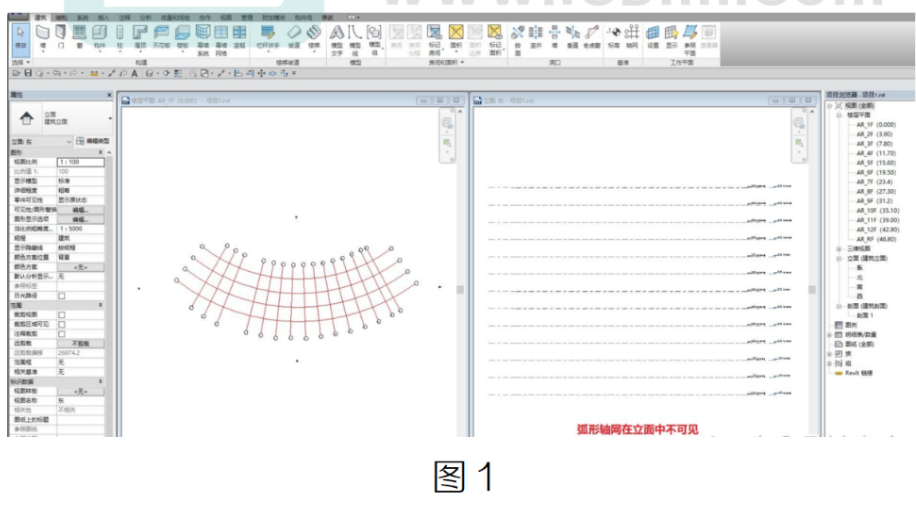Close the properties (属性) palette
This screenshot has height=511, width=916.
pyautogui.click(x=109, y=95)
